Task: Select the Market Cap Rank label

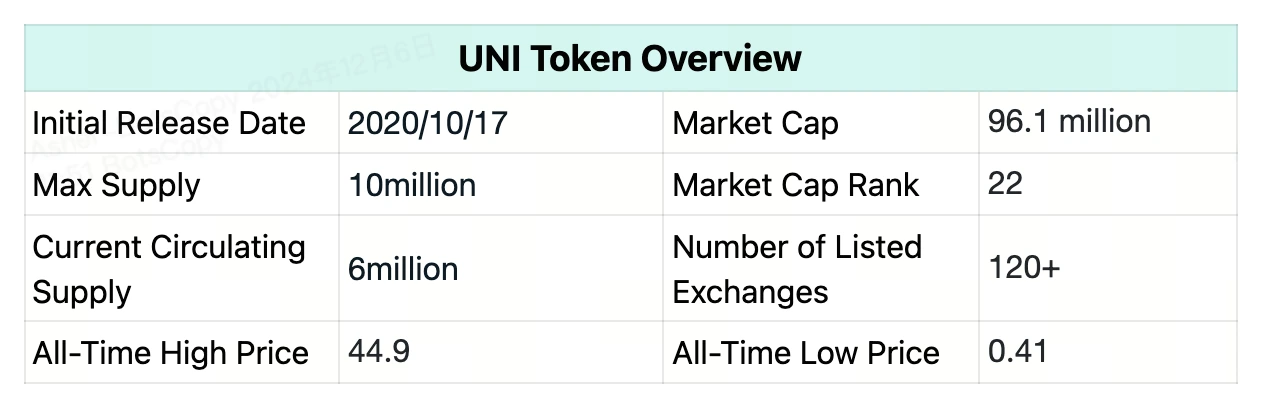Action: pyautogui.click(x=796, y=185)
